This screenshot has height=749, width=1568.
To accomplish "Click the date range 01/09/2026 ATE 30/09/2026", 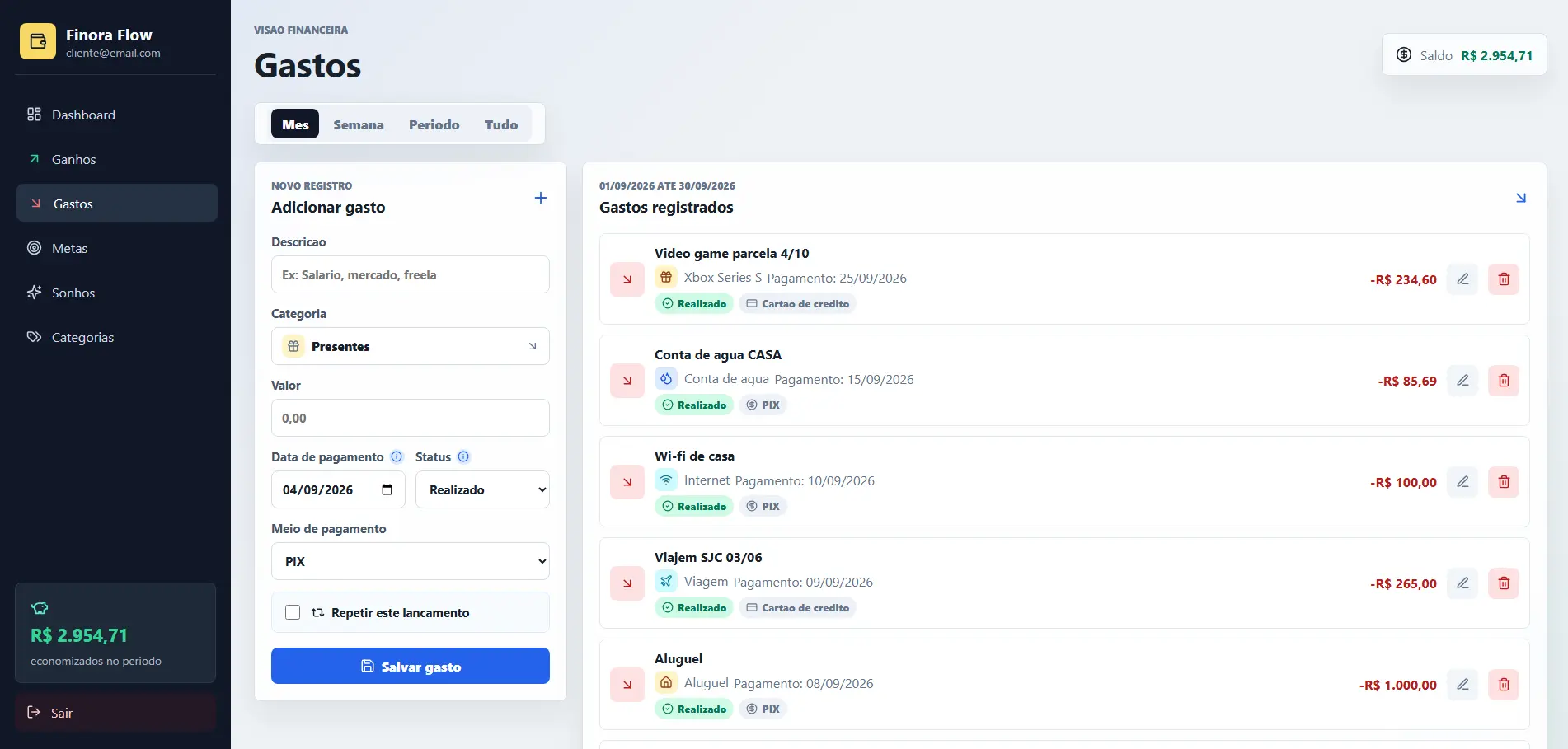I will tap(667, 185).
